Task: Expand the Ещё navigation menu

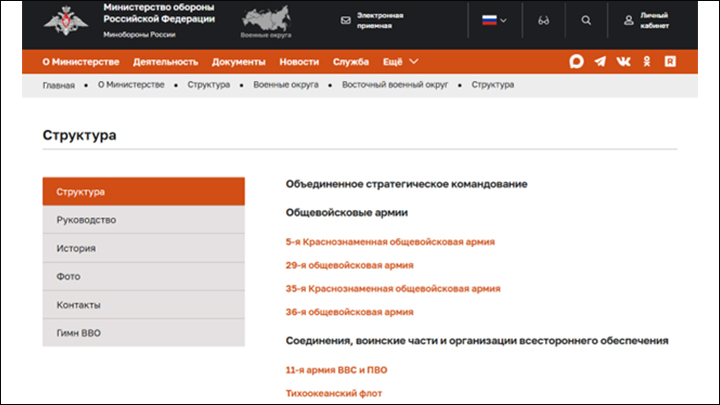Action: [x=401, y=62]
